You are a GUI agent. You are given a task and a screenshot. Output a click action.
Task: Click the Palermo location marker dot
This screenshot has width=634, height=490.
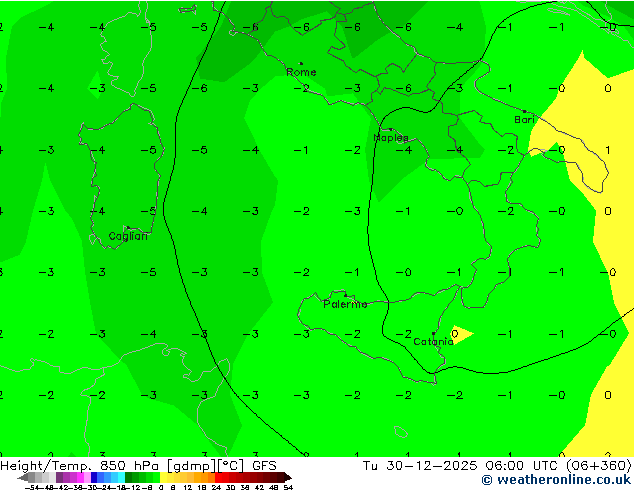[x=345, y=296]
